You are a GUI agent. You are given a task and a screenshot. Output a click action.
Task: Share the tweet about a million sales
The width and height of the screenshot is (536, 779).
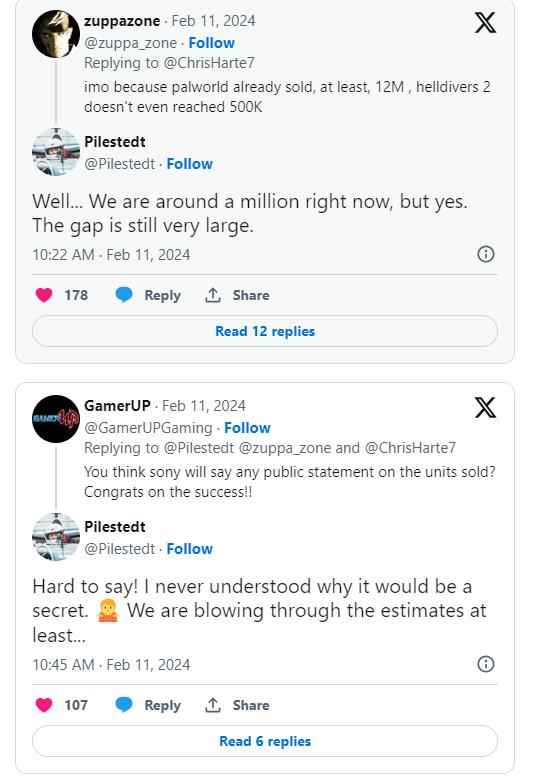click(x=237, y=295)
